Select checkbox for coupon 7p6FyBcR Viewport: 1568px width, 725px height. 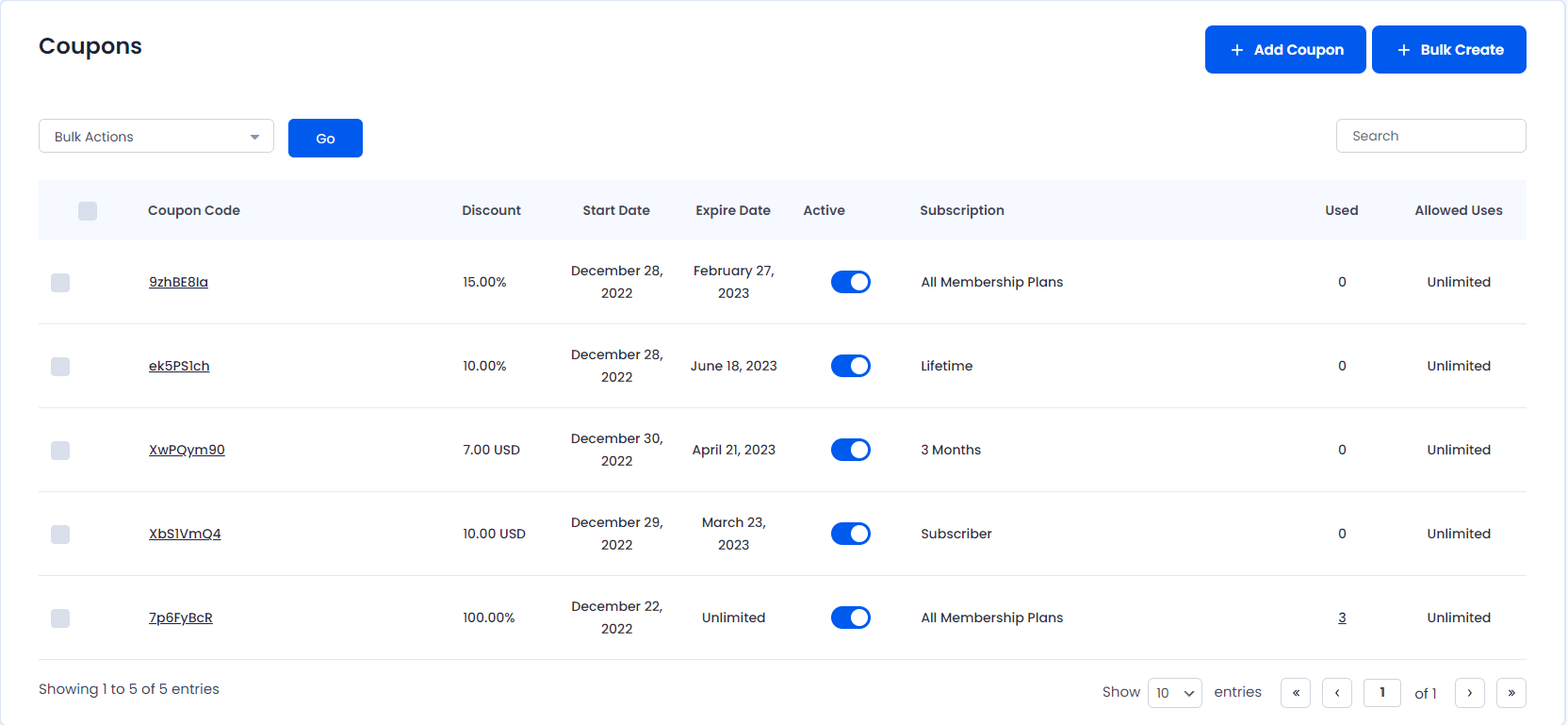(60, 618)
